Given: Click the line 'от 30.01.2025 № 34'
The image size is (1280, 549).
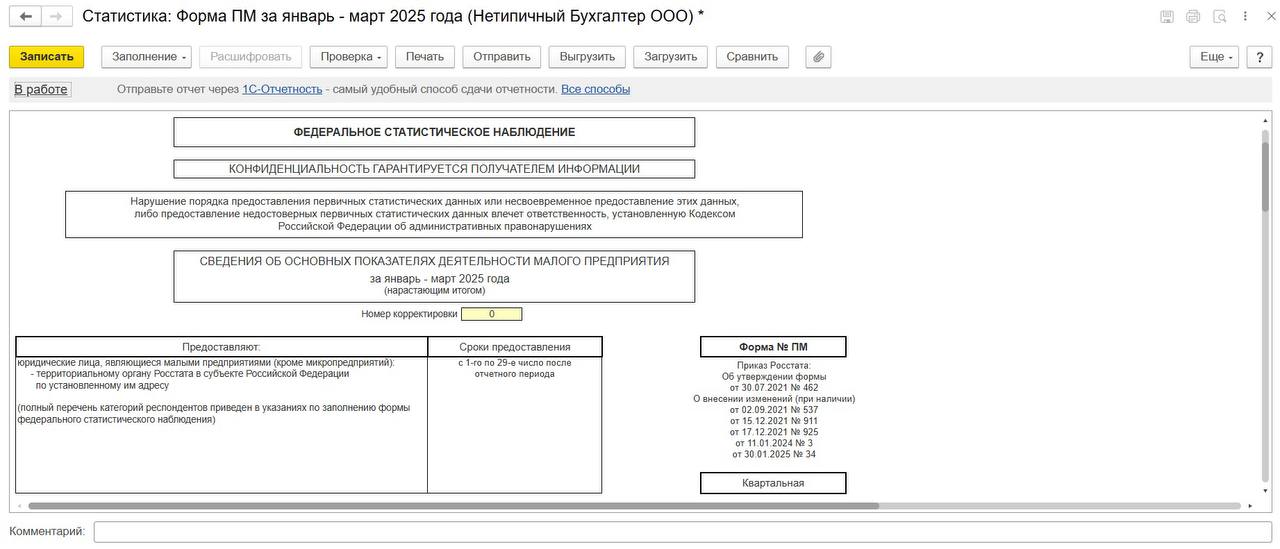Looking at the screenshot, I should click(774, 454).
